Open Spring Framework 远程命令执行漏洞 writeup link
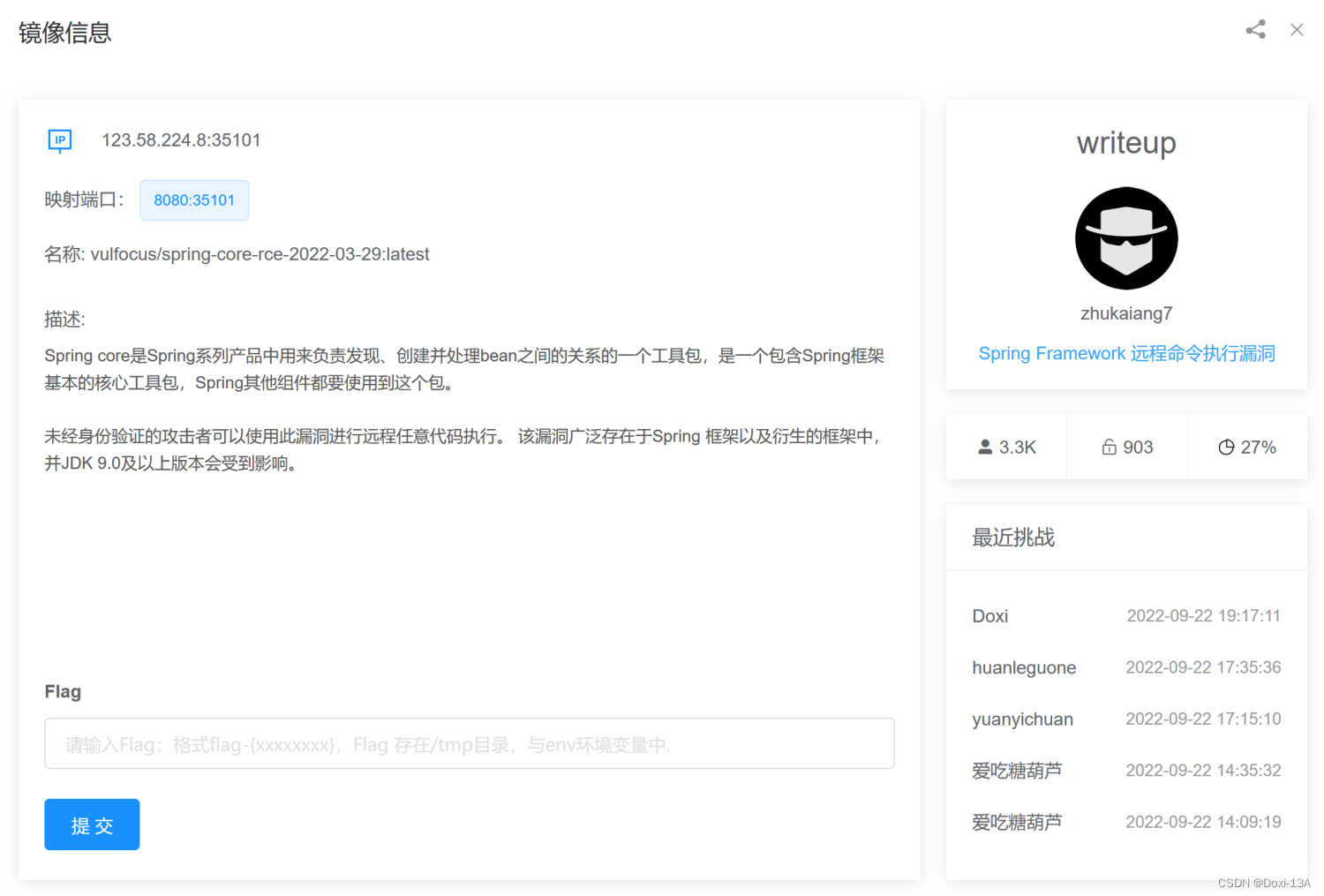The height and width of the screenshot is (896, 1324). (1126, 353)
